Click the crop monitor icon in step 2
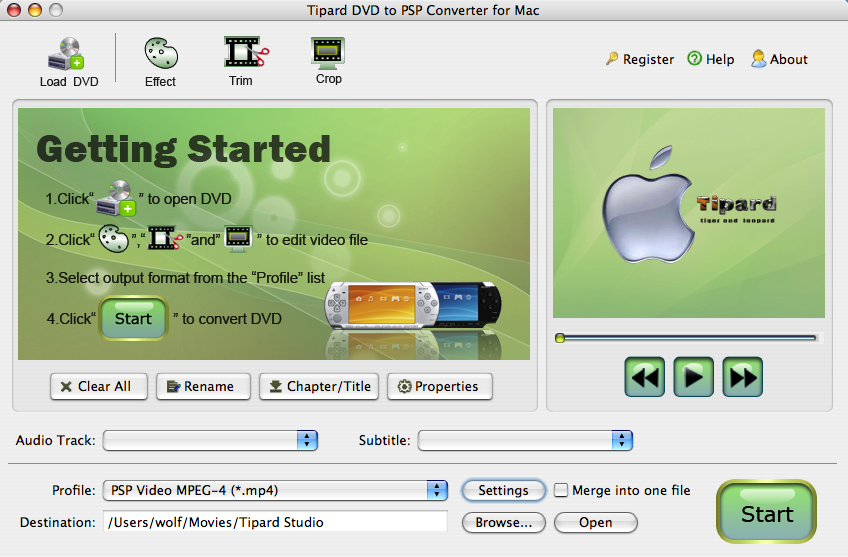 238,238
